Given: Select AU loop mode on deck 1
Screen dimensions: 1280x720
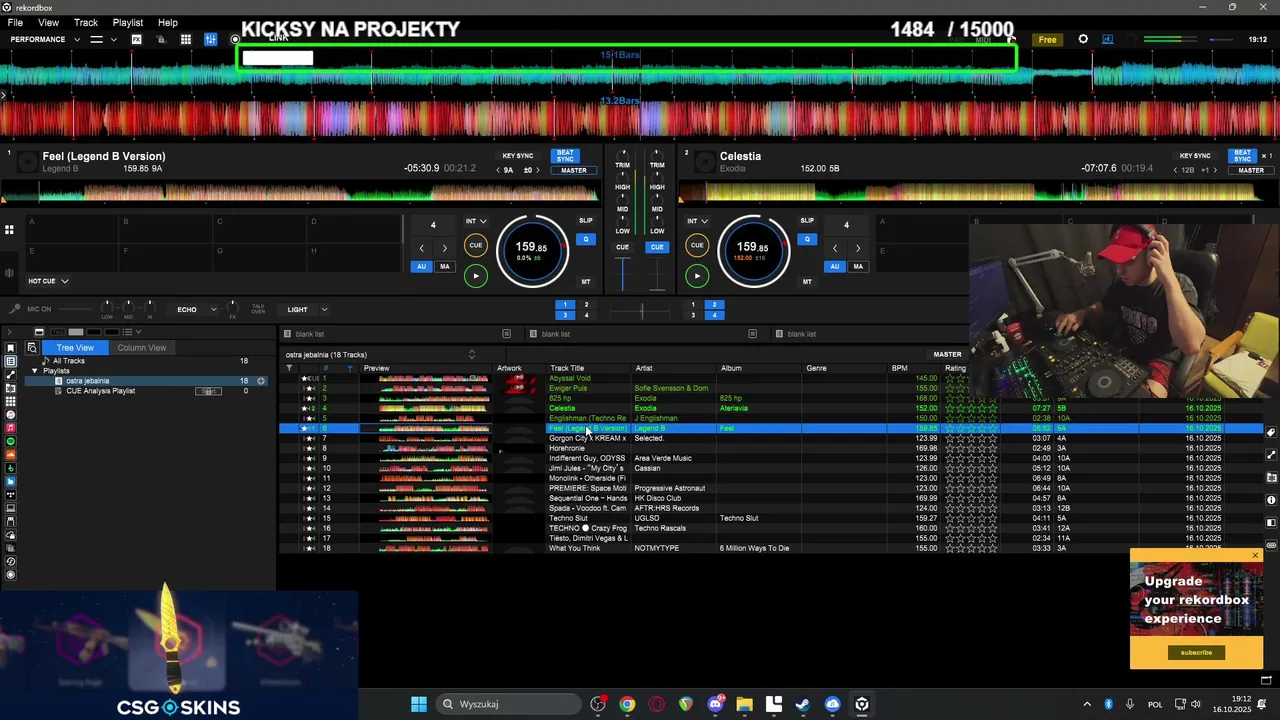Looking at the screenshot, I should (421, 267).
